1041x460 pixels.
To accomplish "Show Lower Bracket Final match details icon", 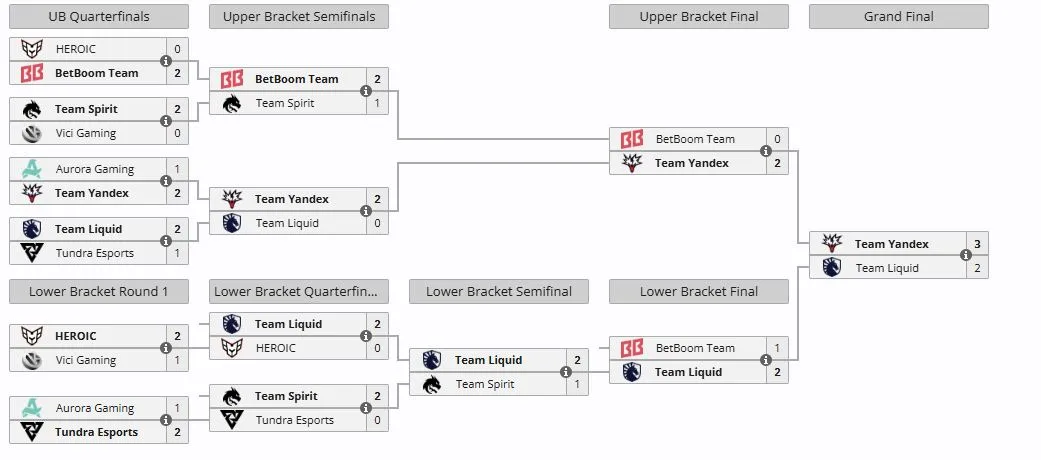I will 766,360.
